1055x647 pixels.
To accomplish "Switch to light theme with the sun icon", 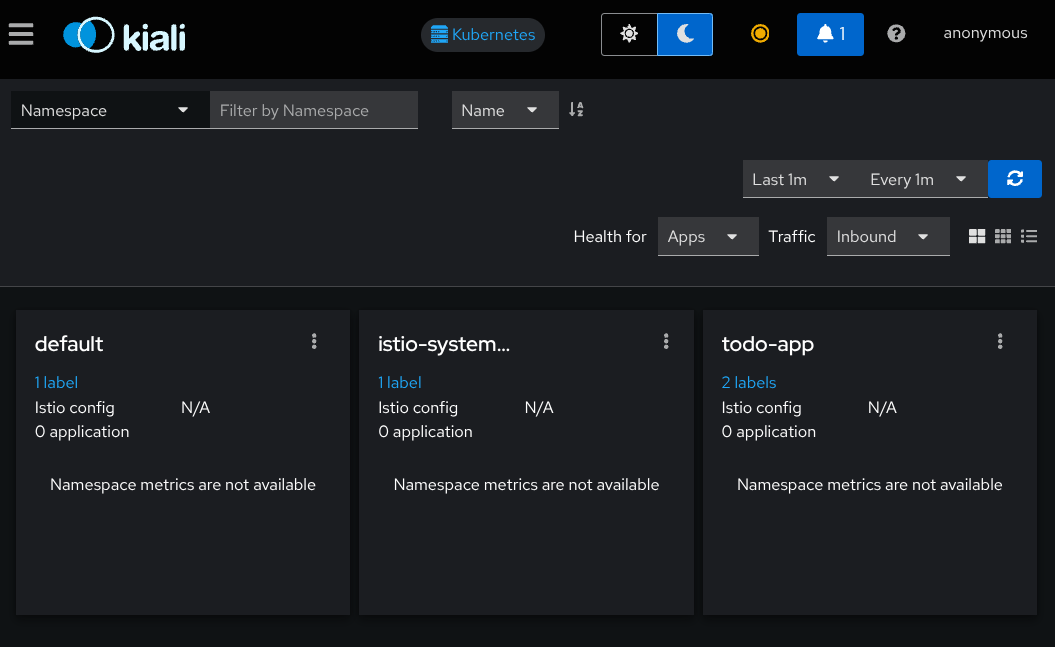I will point(629,34).
